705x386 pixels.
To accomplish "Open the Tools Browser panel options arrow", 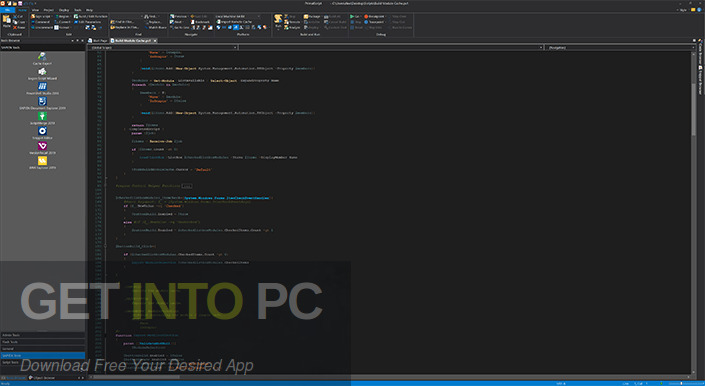I will pos(72,40).
